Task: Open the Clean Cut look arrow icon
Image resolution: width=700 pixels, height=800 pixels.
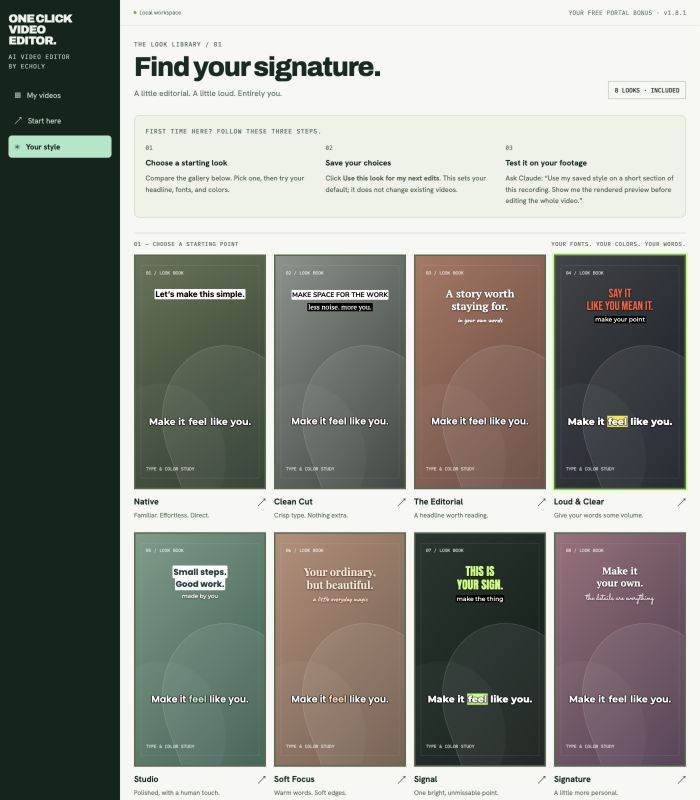Action: pyautogui.click(x=402, y=502)
